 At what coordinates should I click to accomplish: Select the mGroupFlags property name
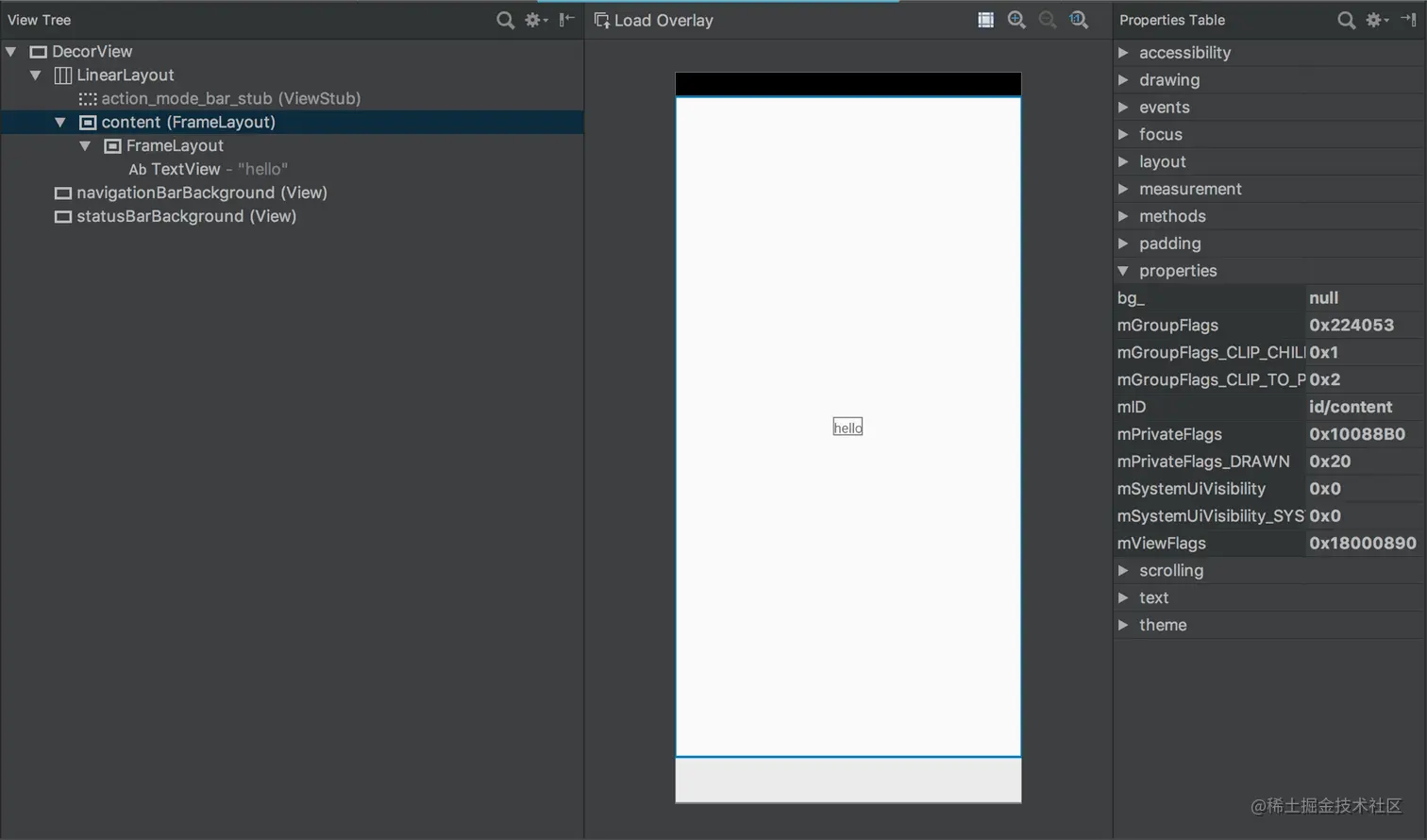[1167, 325]
